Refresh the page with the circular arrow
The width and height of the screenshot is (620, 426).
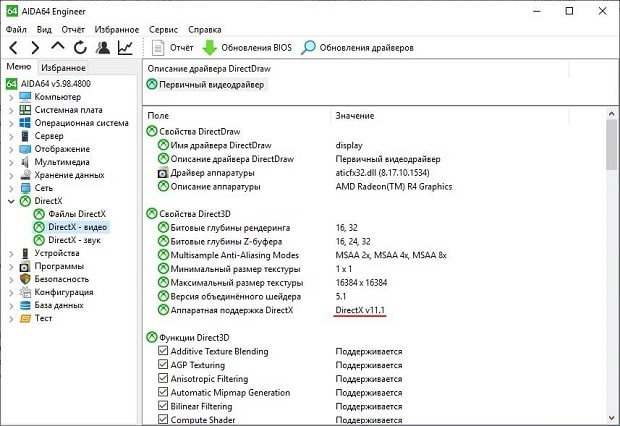point(80,48)
